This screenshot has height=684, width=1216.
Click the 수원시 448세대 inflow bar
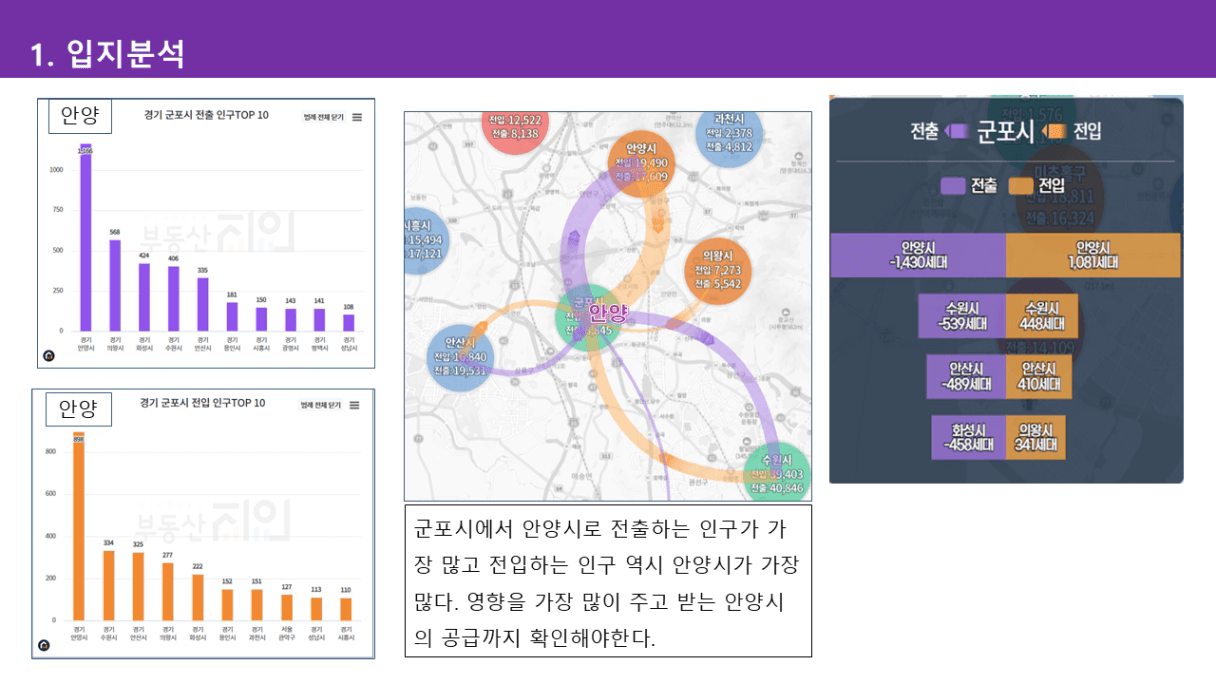(x=1041, y=316)
